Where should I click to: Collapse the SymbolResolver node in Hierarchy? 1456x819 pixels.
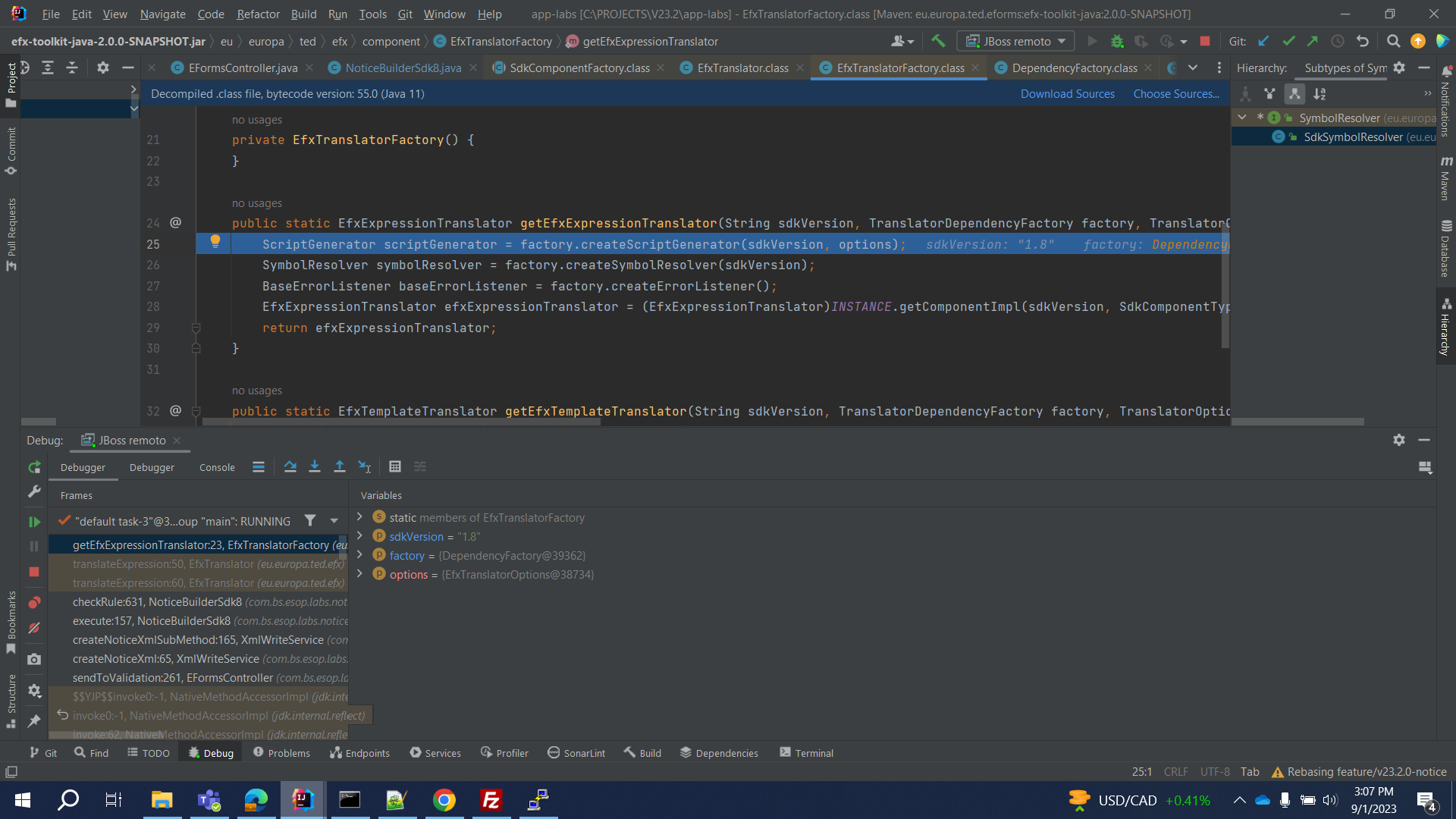pos(1241,118)
